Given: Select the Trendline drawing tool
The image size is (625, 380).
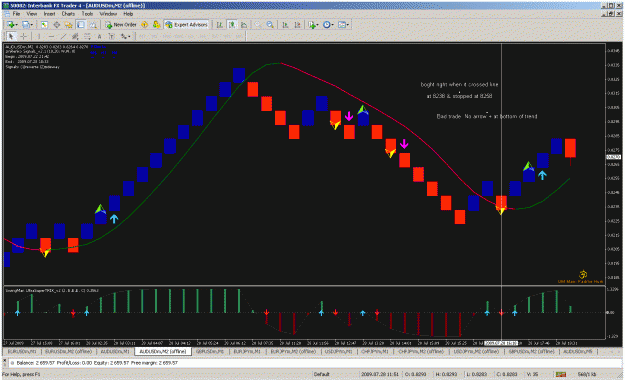Looking at the screenshot, I should 63,37.
